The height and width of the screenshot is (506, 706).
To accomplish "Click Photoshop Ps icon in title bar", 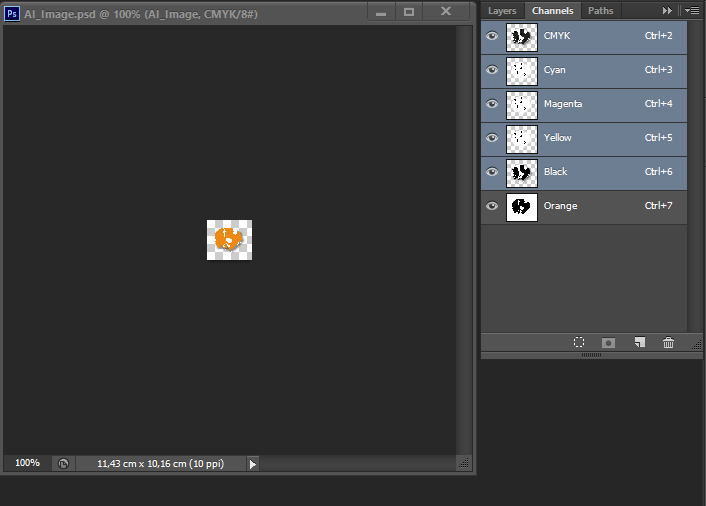I will (12, 14).
